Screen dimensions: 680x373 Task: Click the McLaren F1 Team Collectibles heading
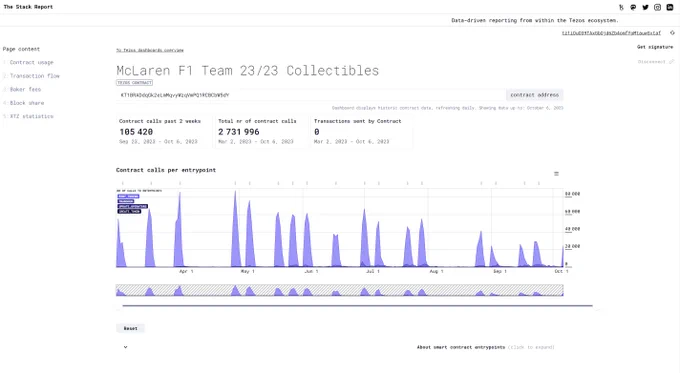248,71
